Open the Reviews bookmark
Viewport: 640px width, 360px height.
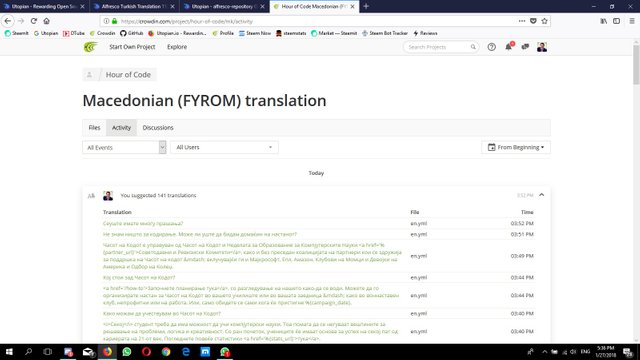(x=425, y=33)
